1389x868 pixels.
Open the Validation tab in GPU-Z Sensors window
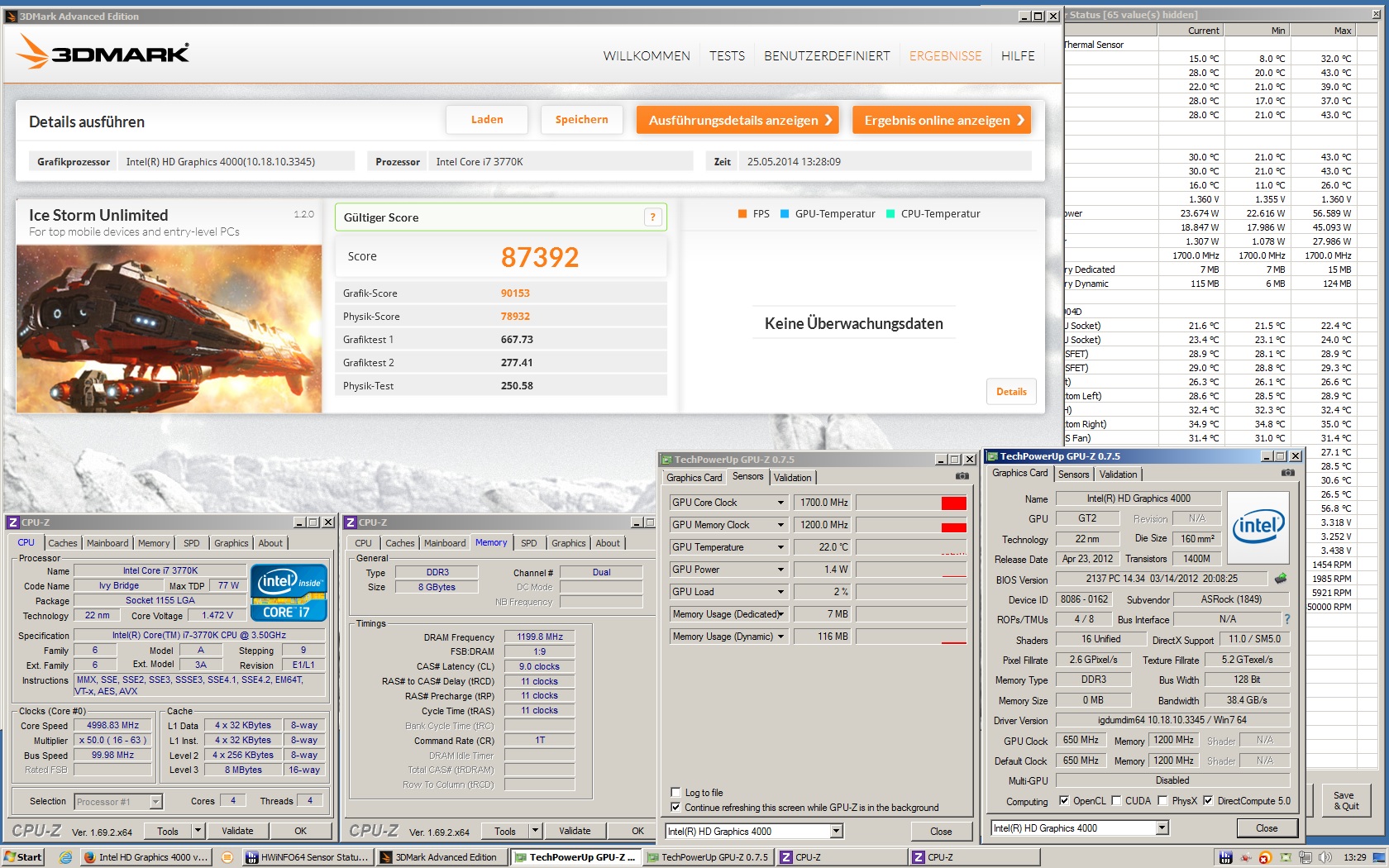click(793, 478)
